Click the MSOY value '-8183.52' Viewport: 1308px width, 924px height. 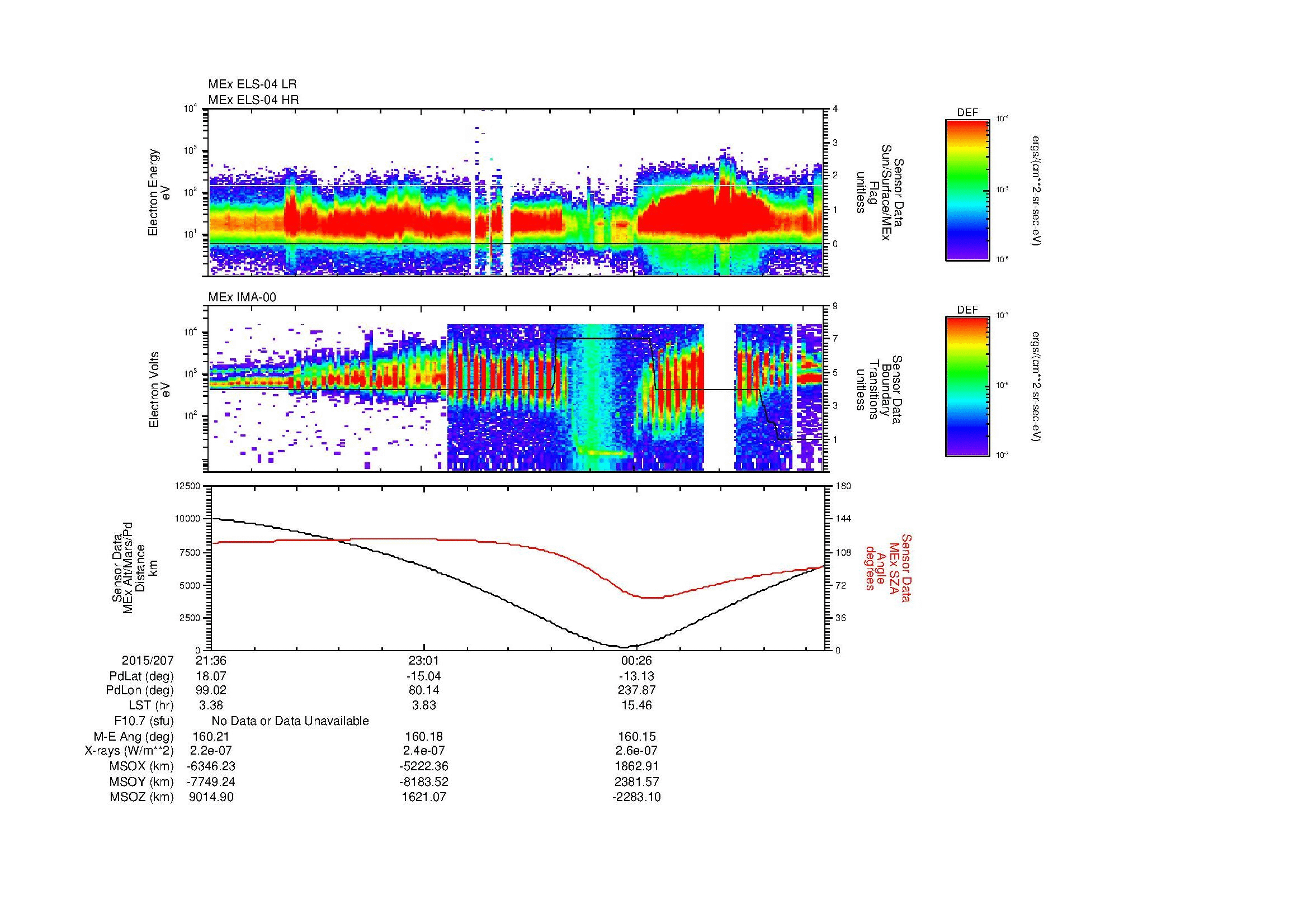[424, 781]
